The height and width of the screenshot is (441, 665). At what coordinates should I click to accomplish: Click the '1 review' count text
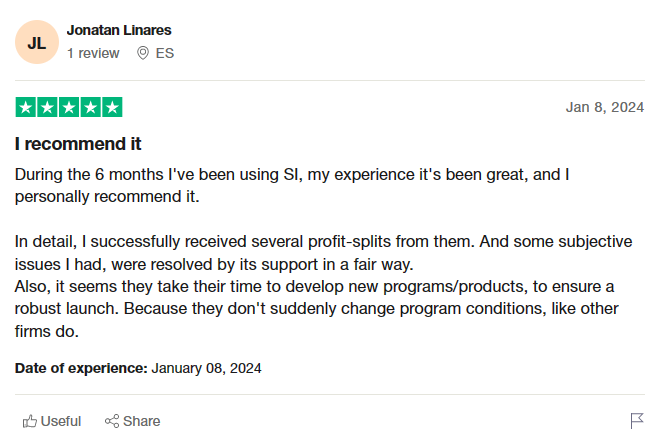point(93,53)
